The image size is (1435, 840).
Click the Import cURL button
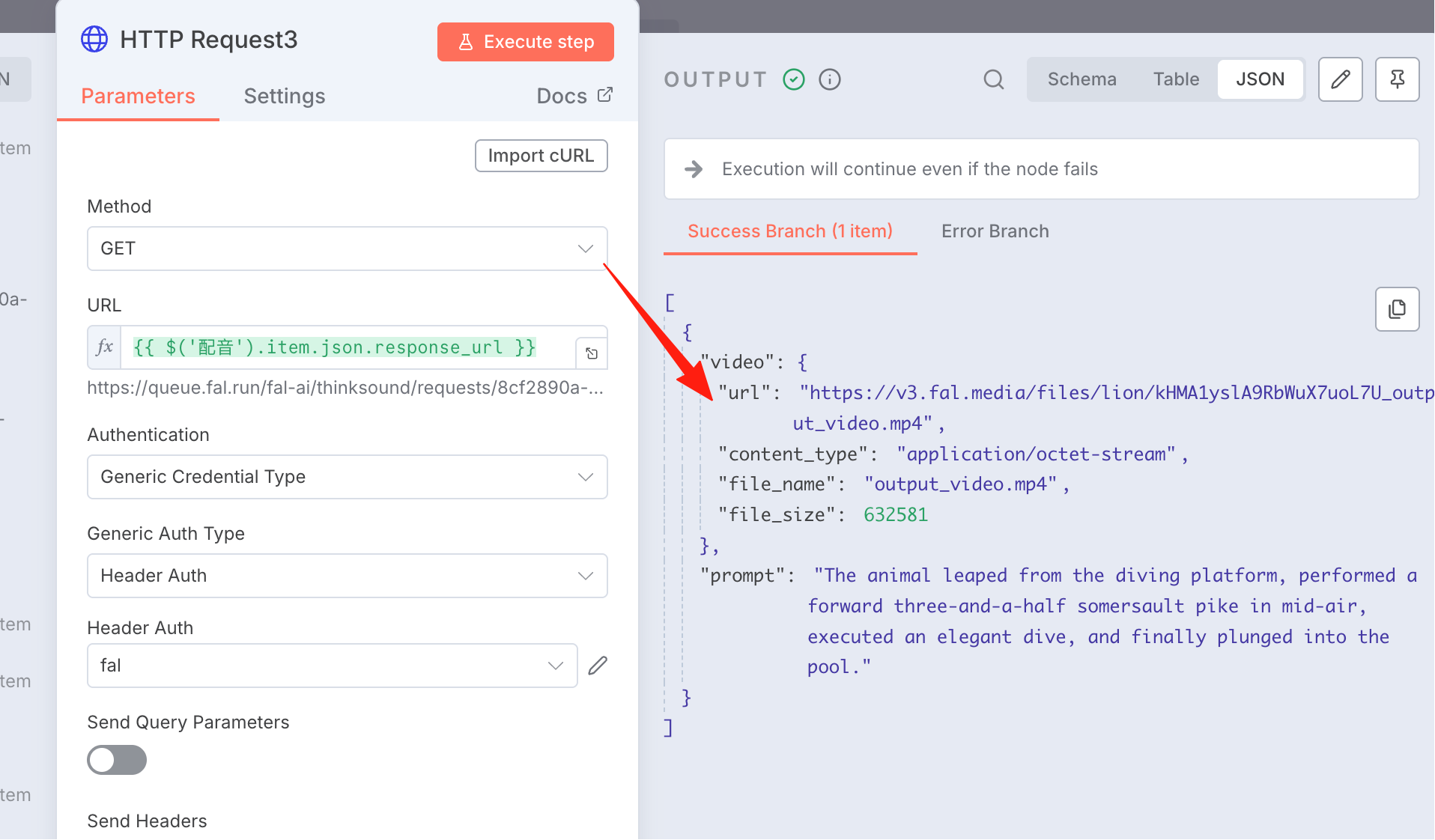541,156
